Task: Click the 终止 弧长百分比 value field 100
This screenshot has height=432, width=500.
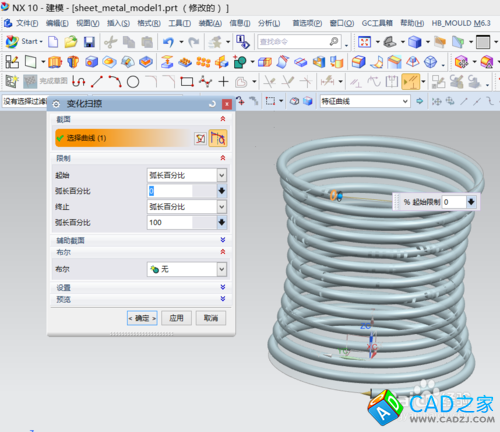Action: tap(170, 222)
